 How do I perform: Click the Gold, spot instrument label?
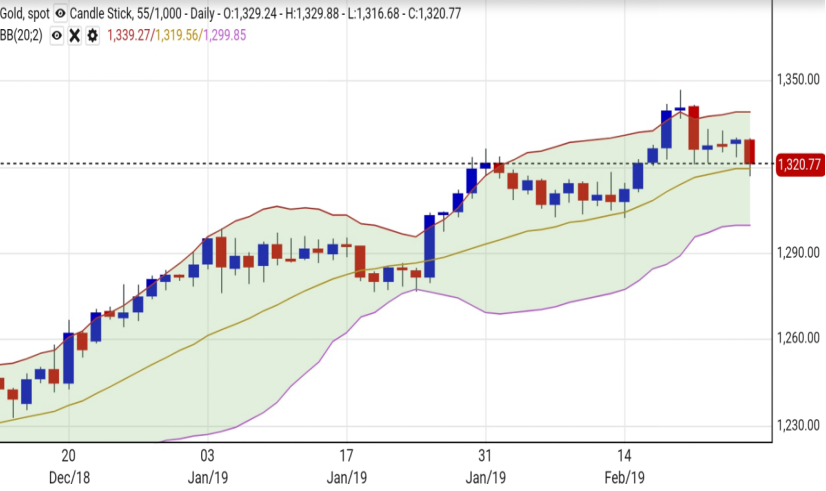tap(25, 14)
